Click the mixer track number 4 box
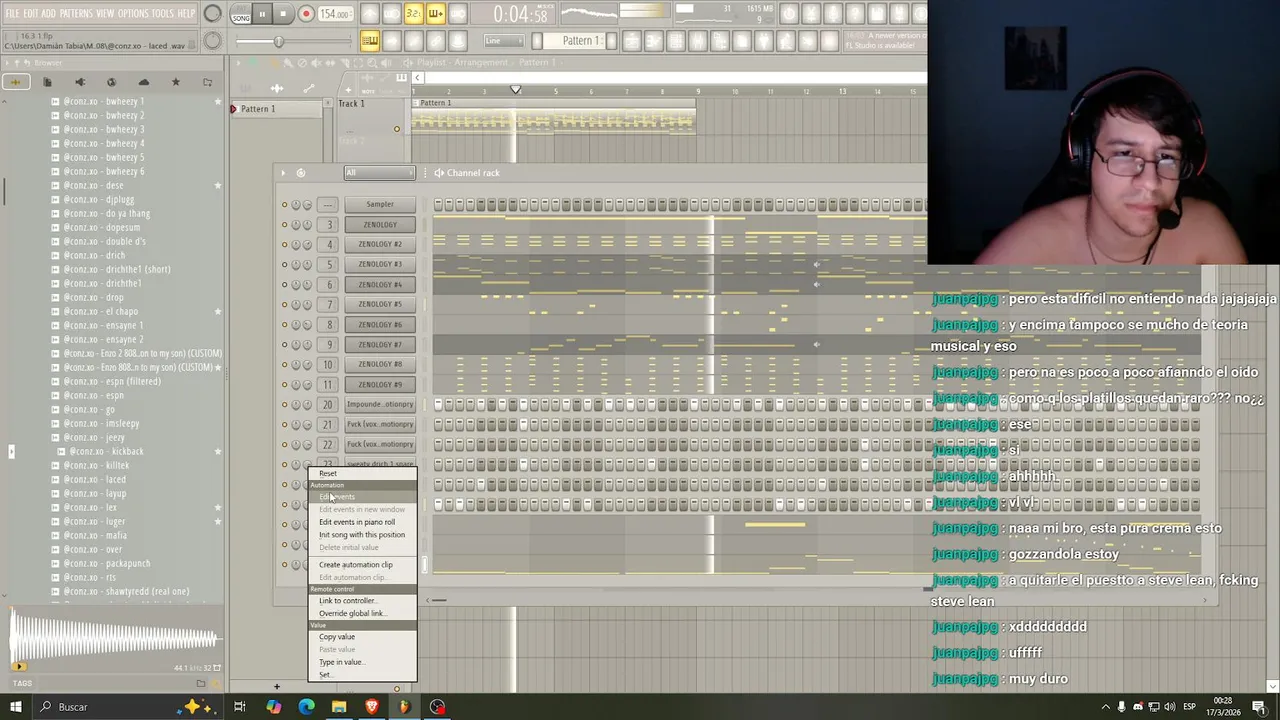Viewport: 1280px width, 720px height. (x=328, y=244)
